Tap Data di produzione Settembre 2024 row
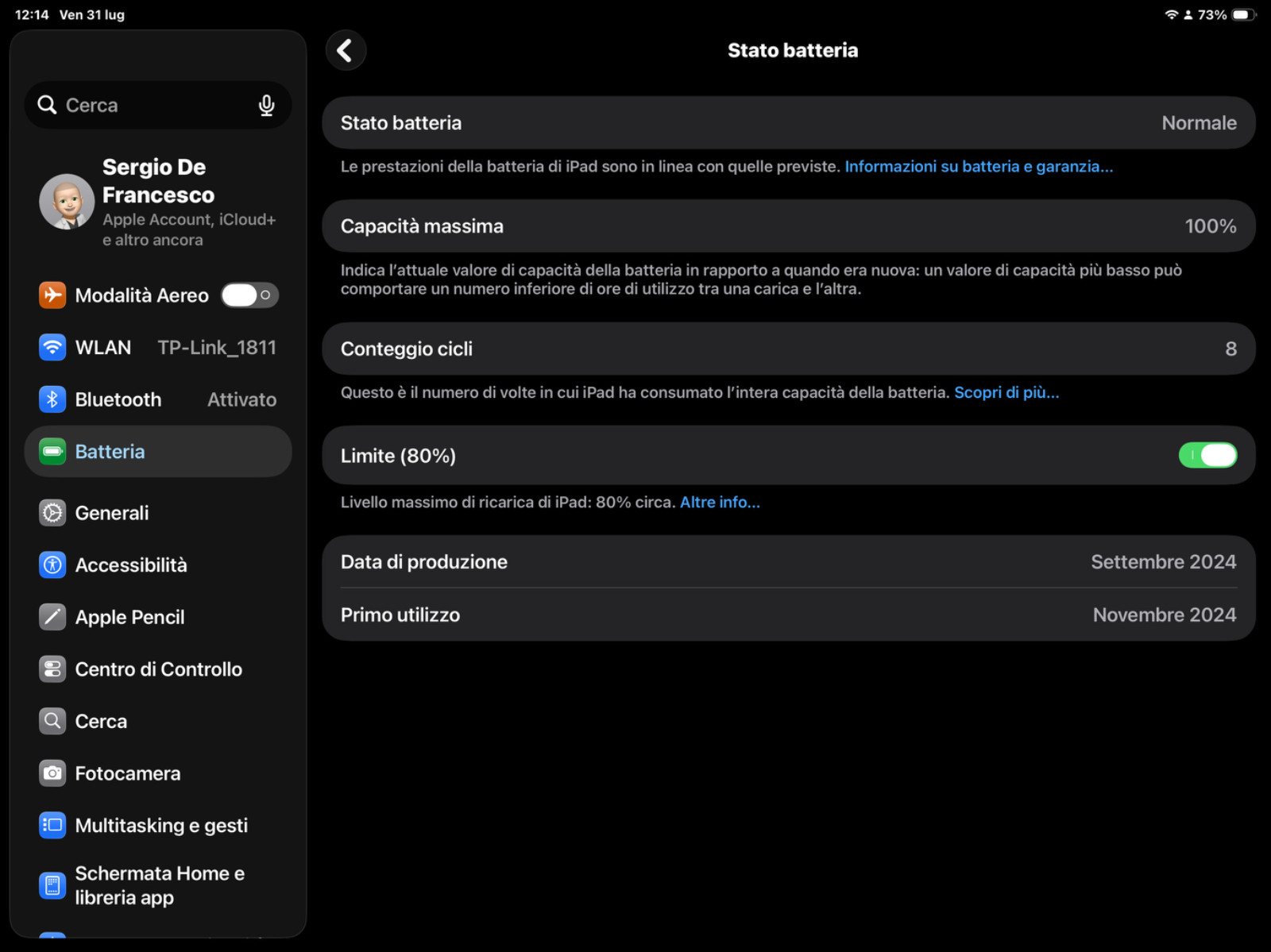 coord(789,562)
